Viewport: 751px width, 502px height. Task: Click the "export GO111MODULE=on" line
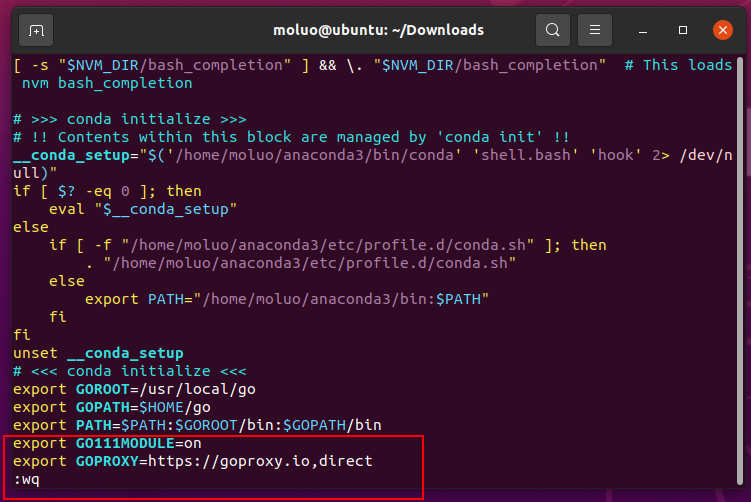(107, 443)
